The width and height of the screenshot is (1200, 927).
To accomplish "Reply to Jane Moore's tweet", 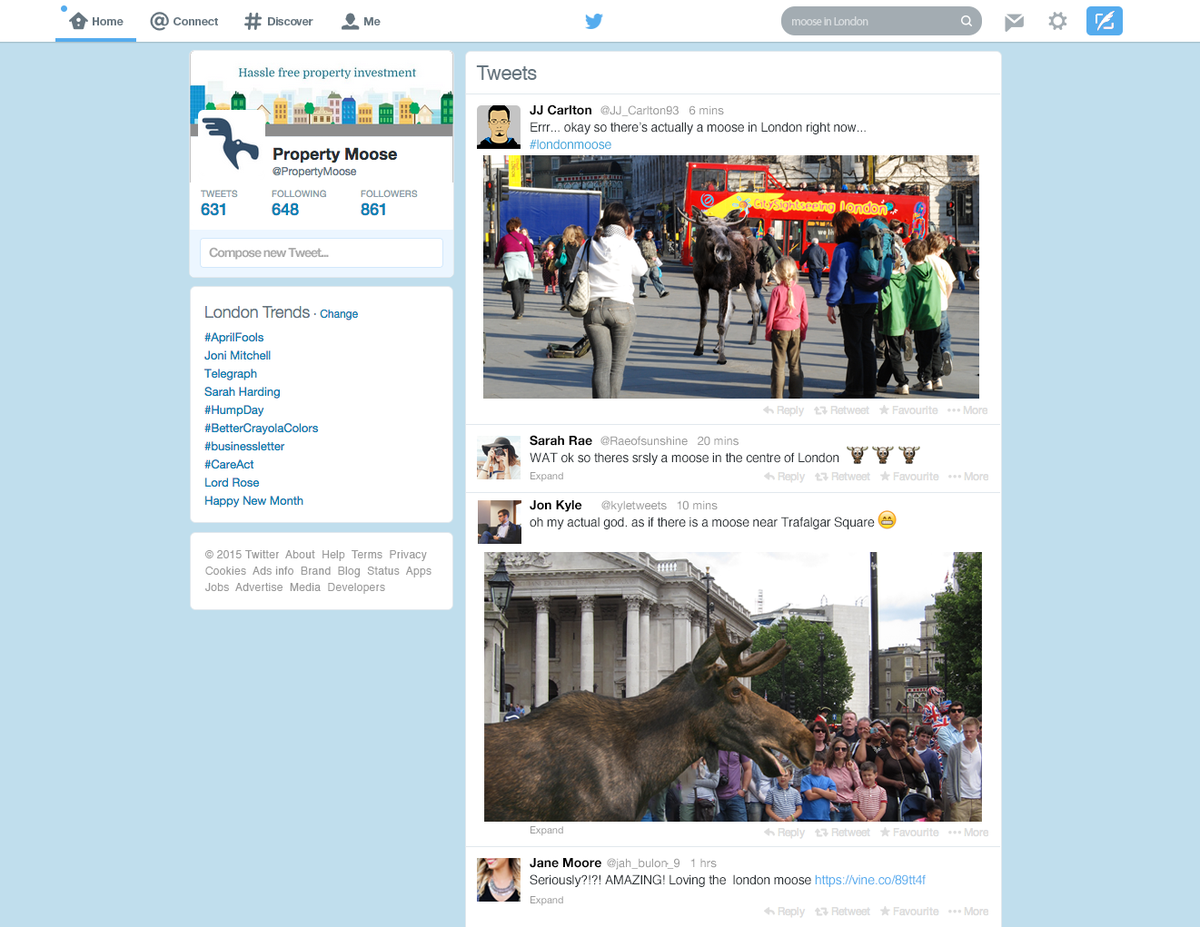I will tap(783, 911).
